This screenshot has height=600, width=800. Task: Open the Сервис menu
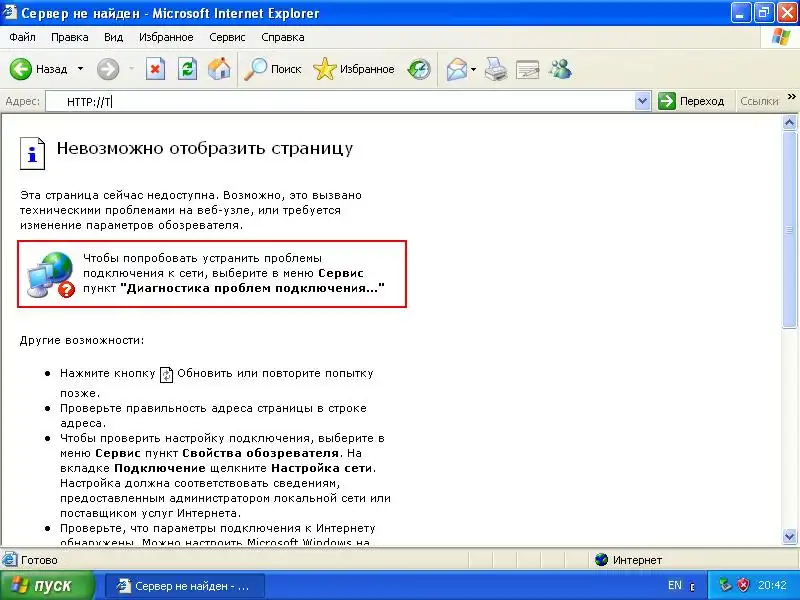(x=227, y=37)
